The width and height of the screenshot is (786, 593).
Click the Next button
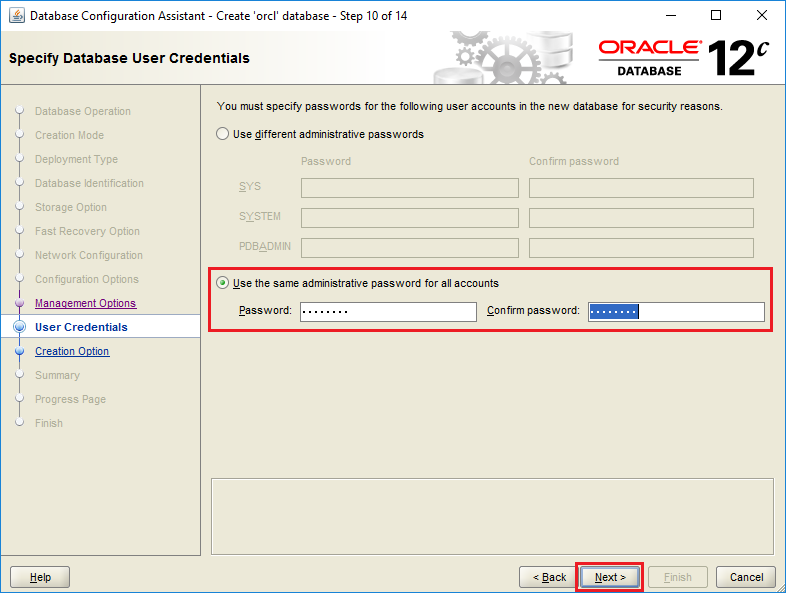(610, 577)
